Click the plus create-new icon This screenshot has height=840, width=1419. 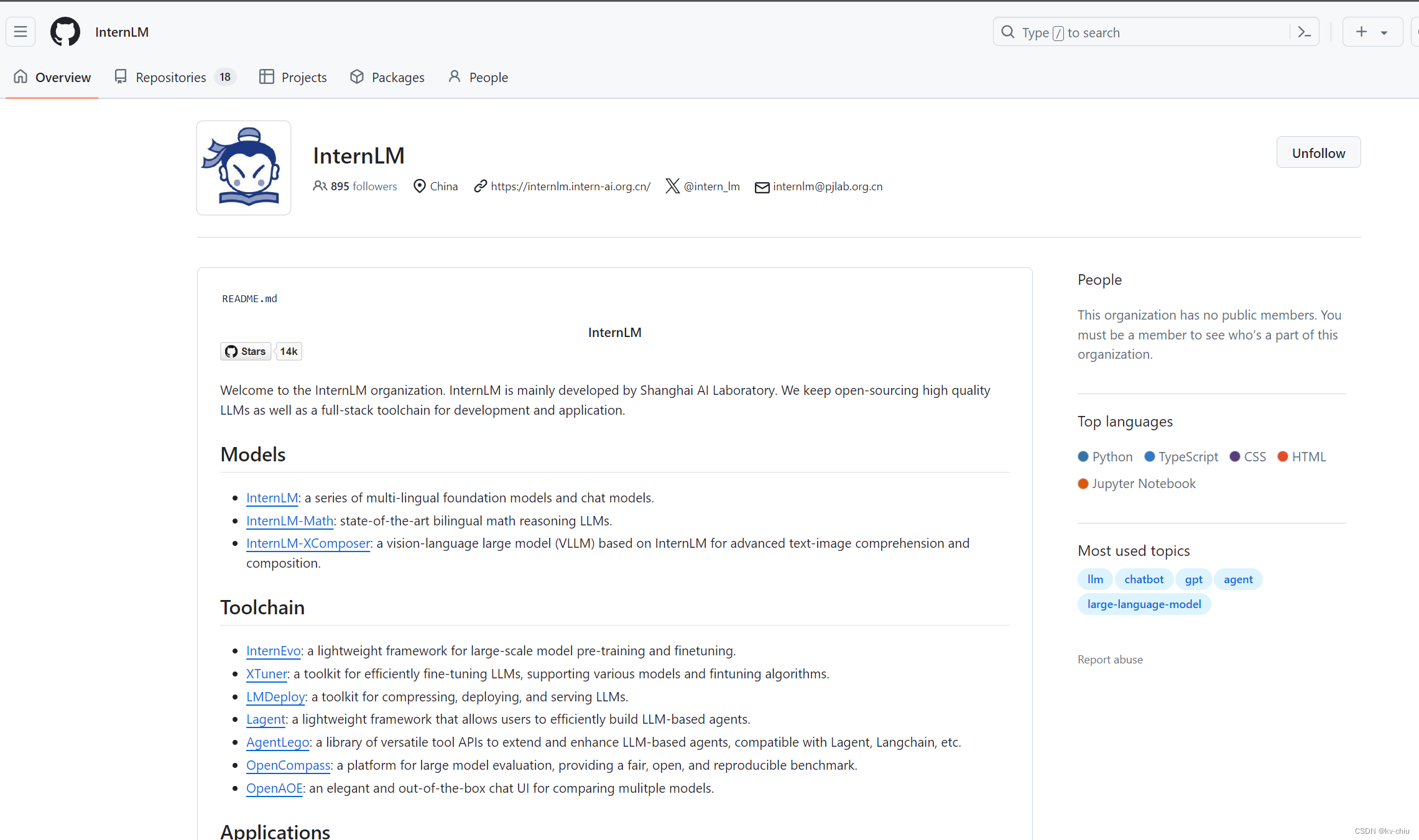[1361, 32]
